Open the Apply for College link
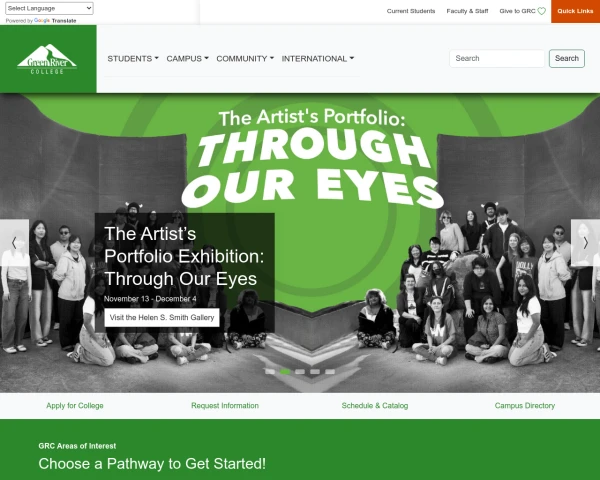600x480 pixels. (75, 405)
